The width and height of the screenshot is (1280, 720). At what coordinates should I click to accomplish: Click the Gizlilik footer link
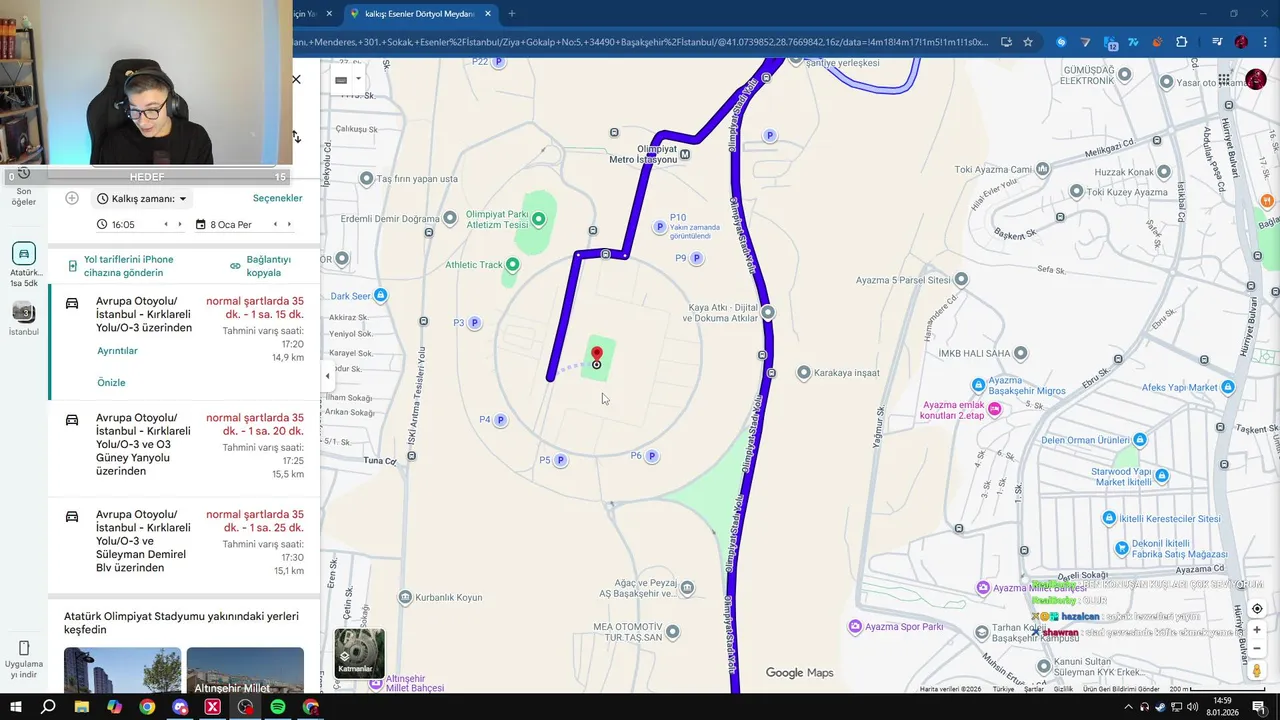click(1063, 689)
